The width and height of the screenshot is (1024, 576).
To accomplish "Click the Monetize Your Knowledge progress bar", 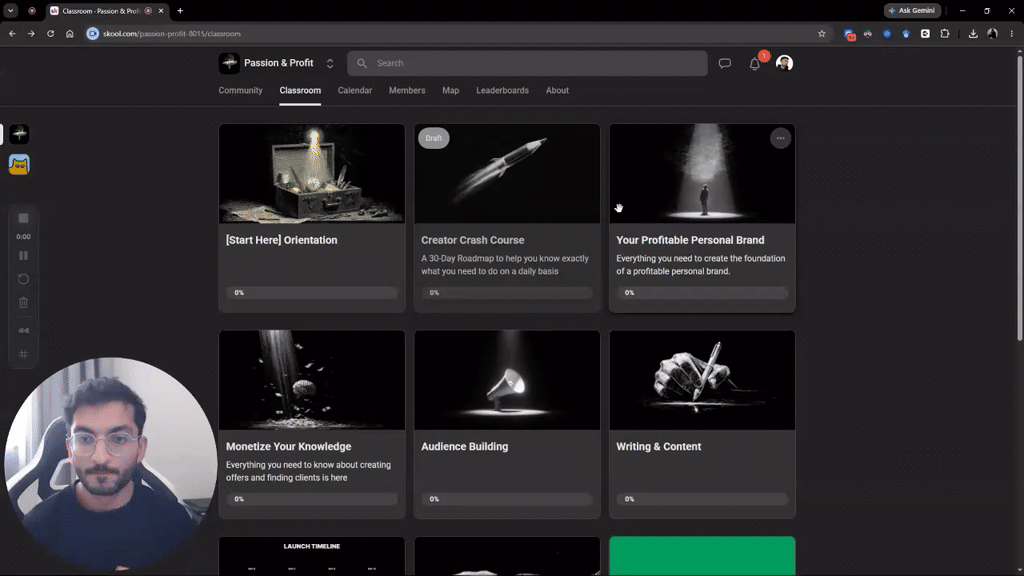I will point(312,499).
